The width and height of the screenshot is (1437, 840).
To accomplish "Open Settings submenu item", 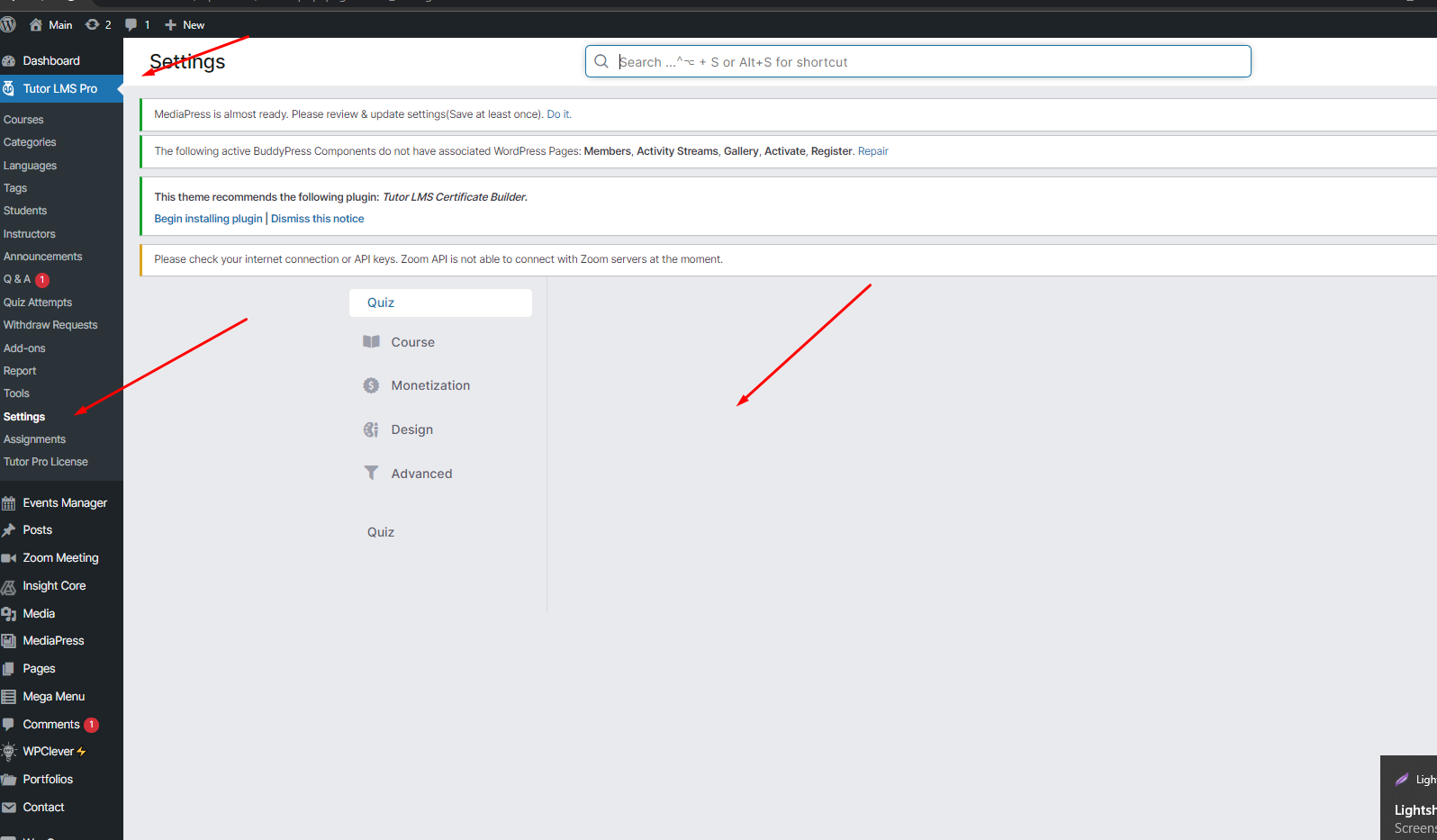I will point(24,417).
